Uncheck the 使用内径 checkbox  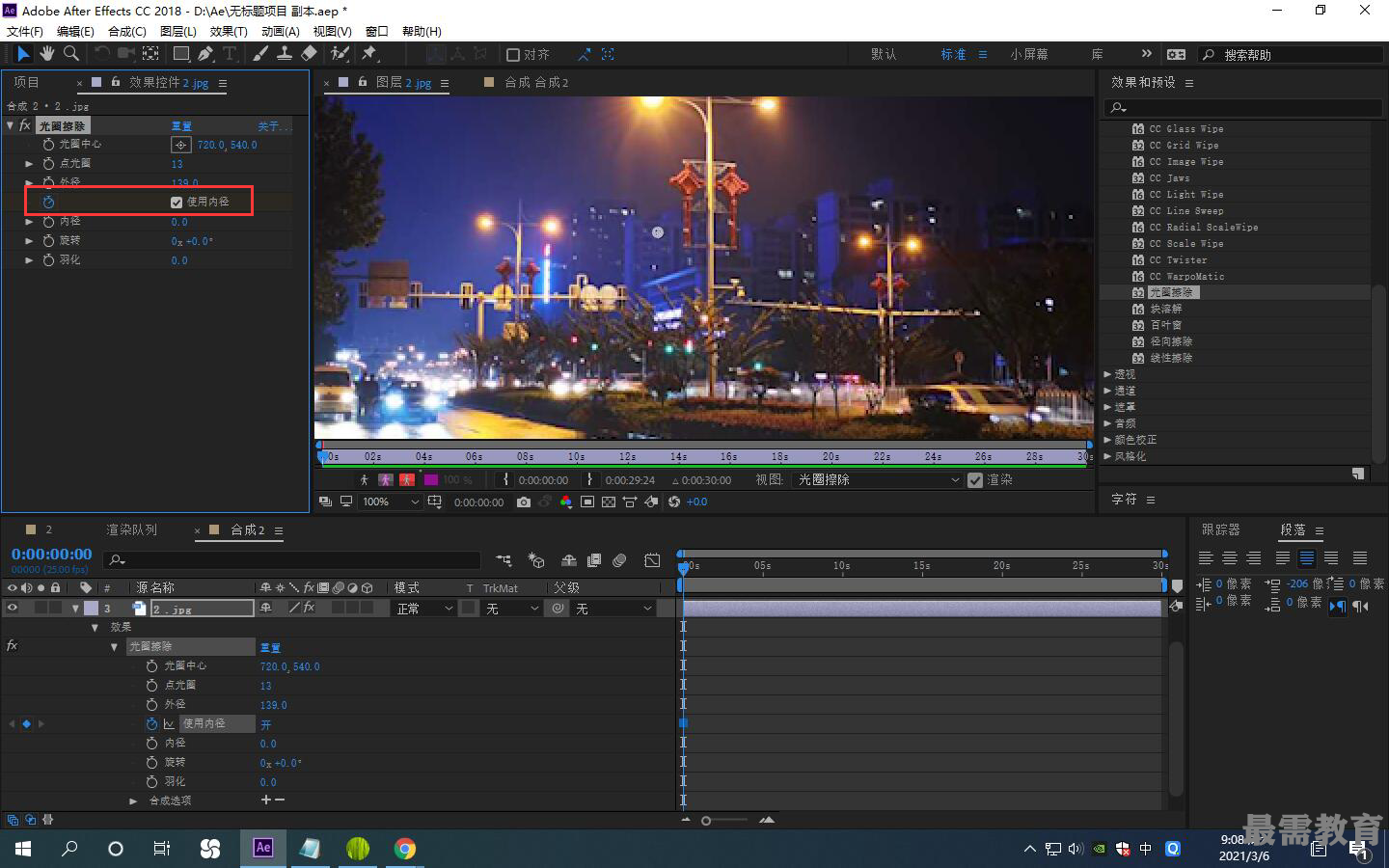[177, 202]
